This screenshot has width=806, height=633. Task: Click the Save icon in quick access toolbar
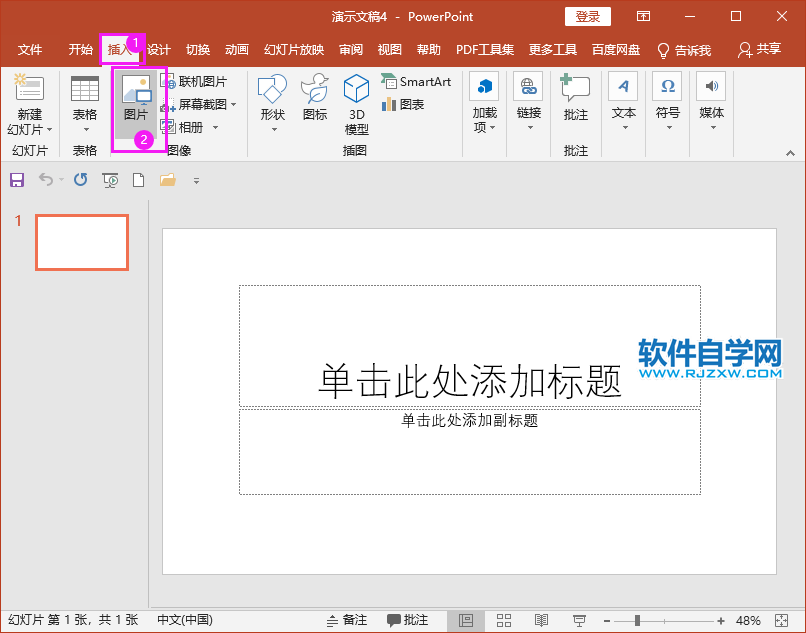coord(17,179)
